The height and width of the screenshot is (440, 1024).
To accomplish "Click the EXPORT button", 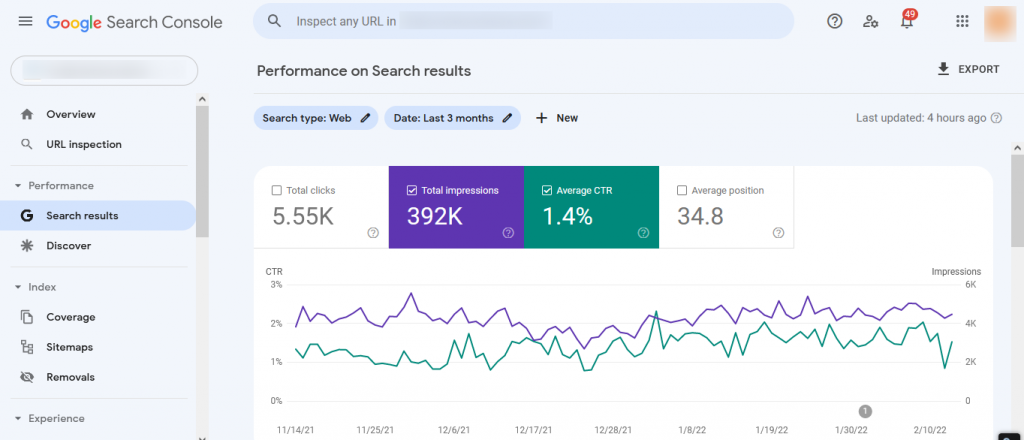I will coord(968,69).
